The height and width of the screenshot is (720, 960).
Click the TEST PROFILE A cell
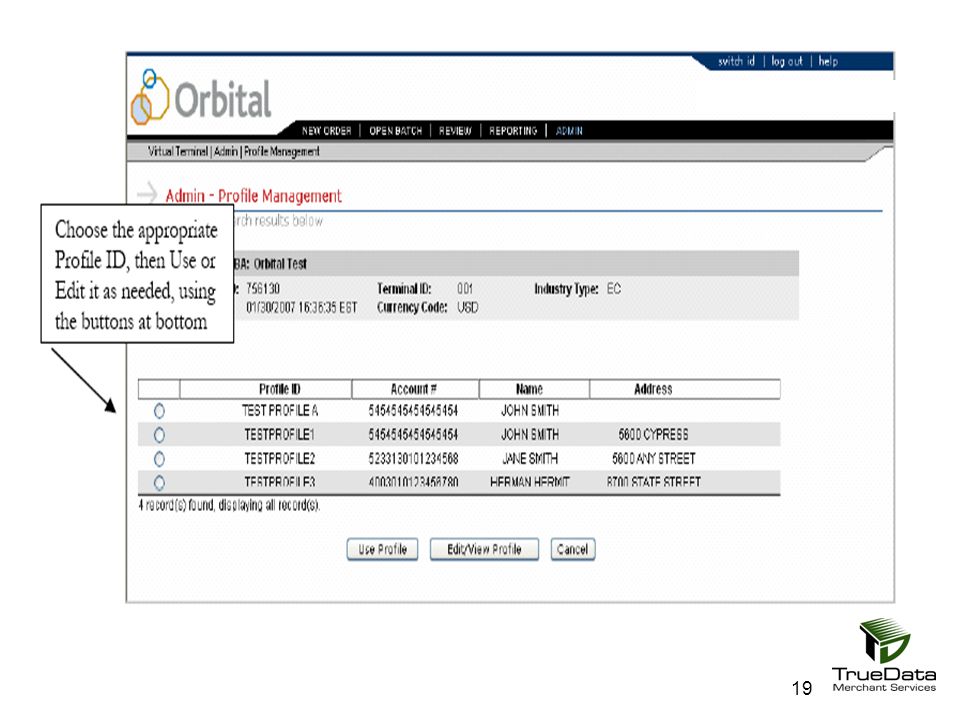pos(280,411)
